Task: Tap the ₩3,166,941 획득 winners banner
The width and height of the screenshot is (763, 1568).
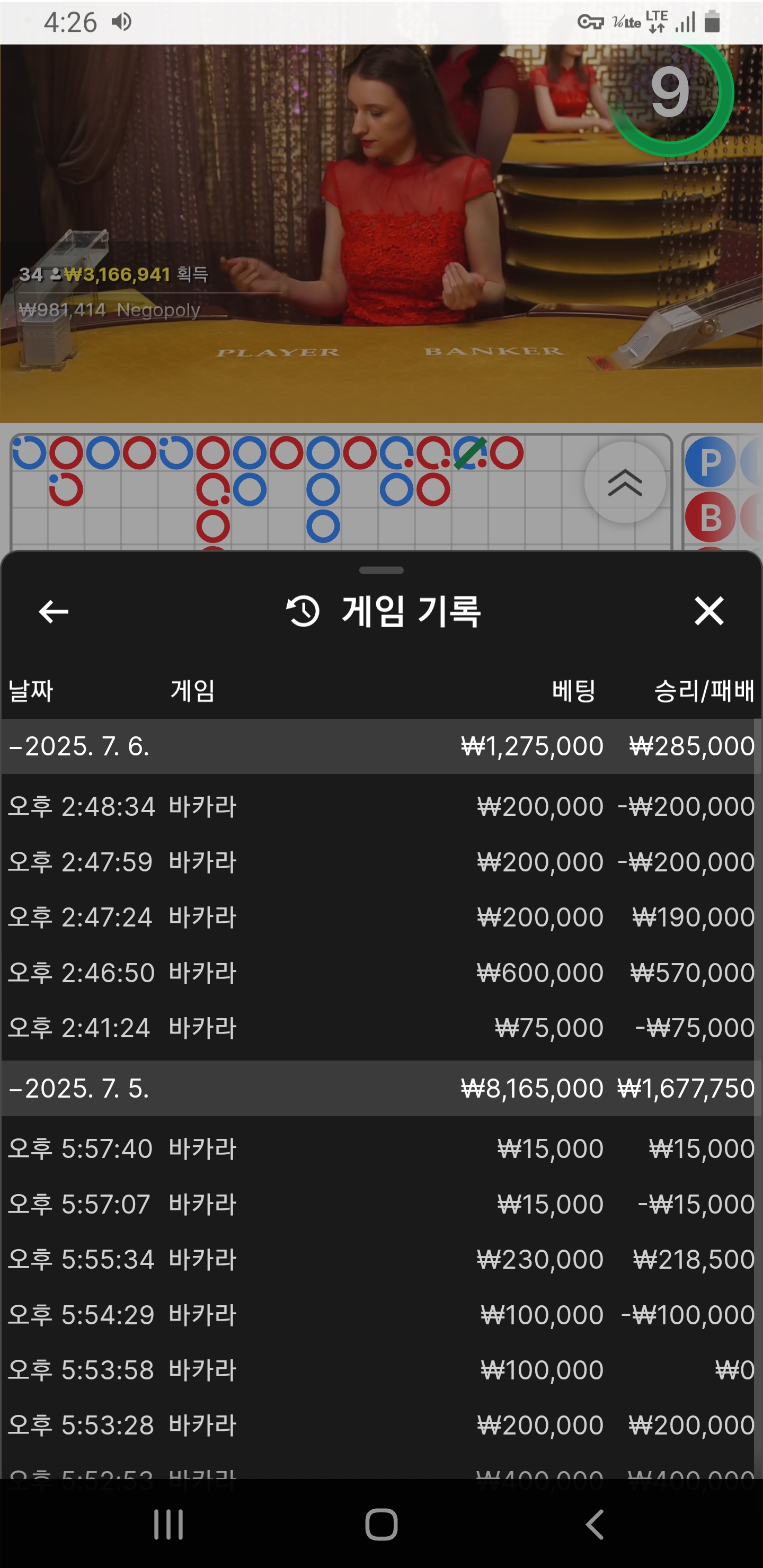Action: [x=114, y=274]
